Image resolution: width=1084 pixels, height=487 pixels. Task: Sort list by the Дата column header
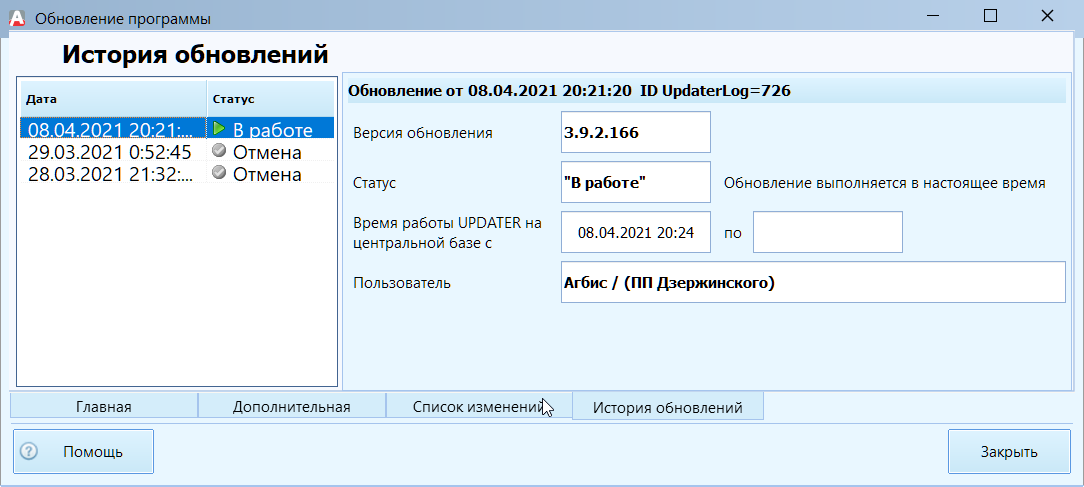[113, 99]
